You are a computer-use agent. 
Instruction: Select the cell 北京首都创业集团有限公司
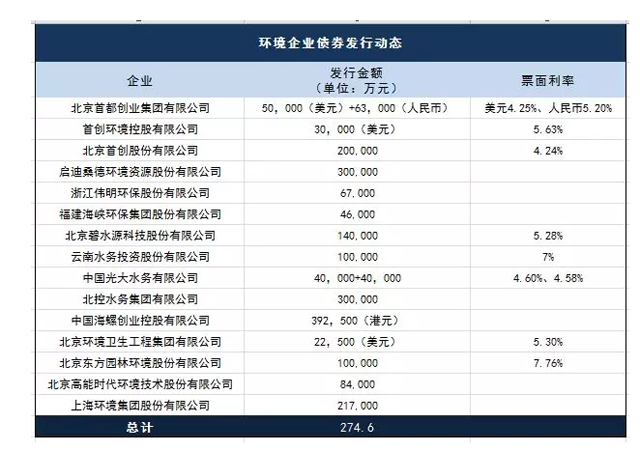[x=139, y=107]
